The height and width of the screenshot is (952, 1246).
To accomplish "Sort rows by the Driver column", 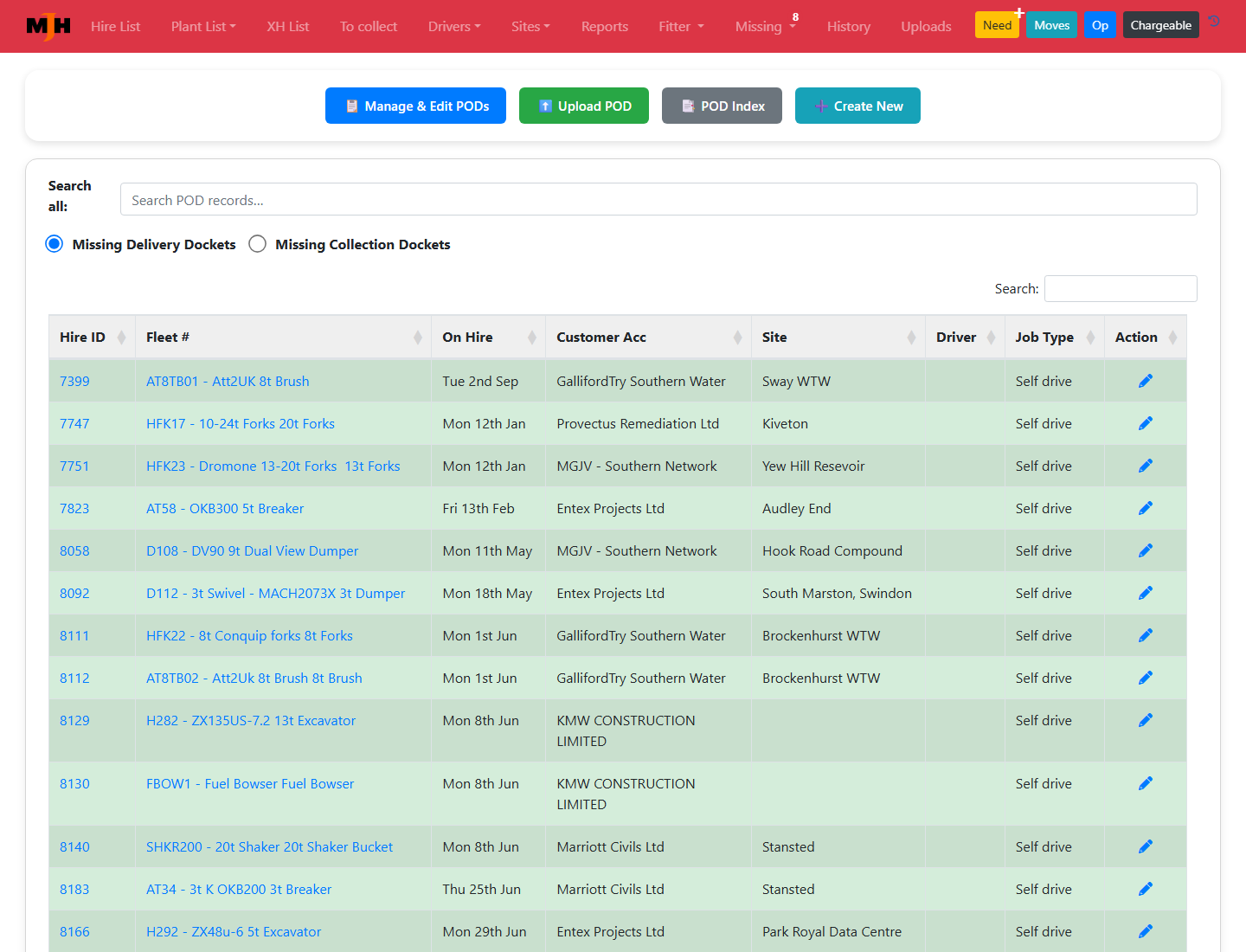I will [965, 338].
